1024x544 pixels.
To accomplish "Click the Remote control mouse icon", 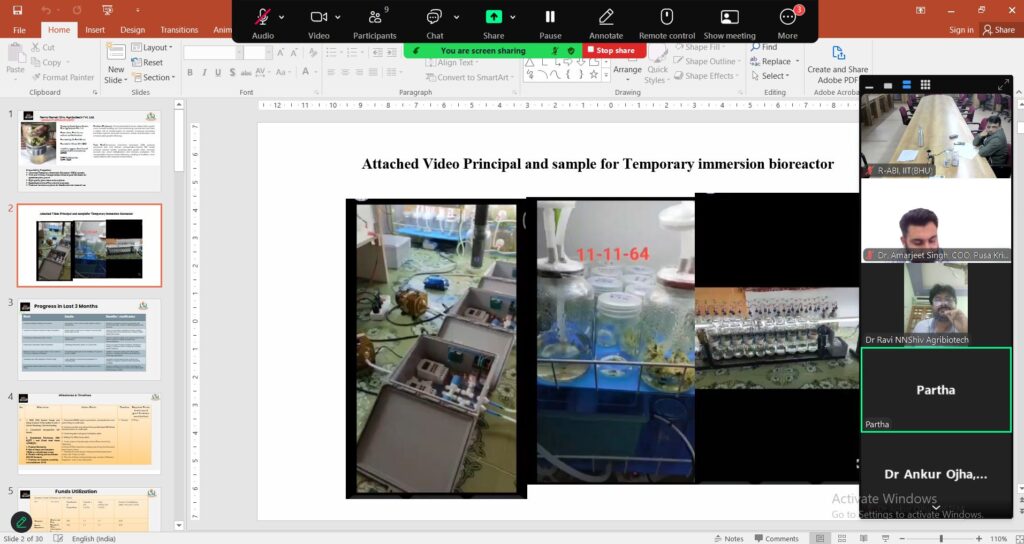I will click(667, 18).
